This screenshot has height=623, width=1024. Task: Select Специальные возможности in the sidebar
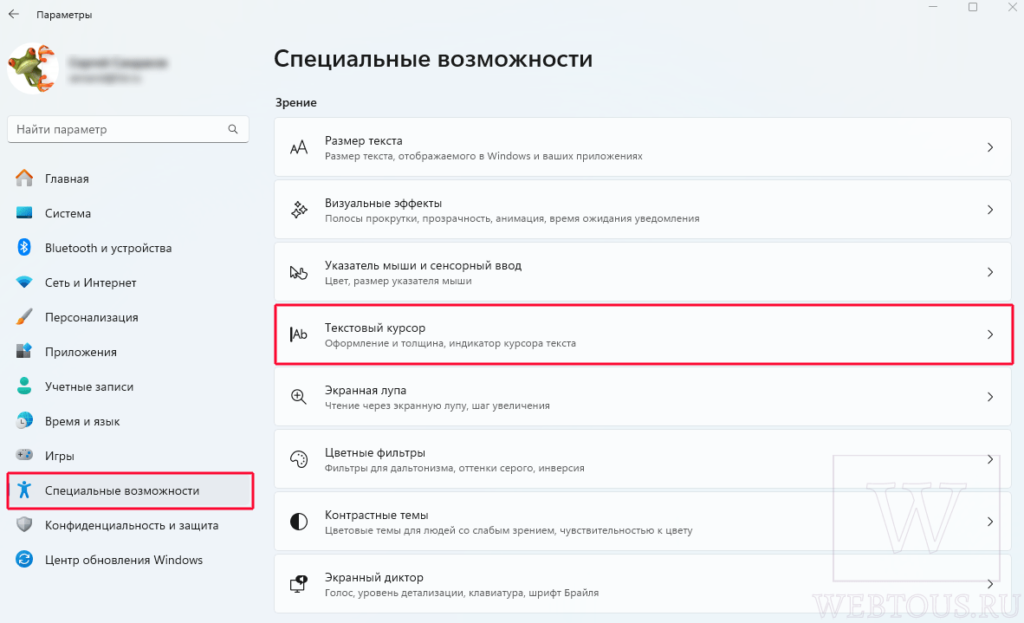(x=129, y=490)
